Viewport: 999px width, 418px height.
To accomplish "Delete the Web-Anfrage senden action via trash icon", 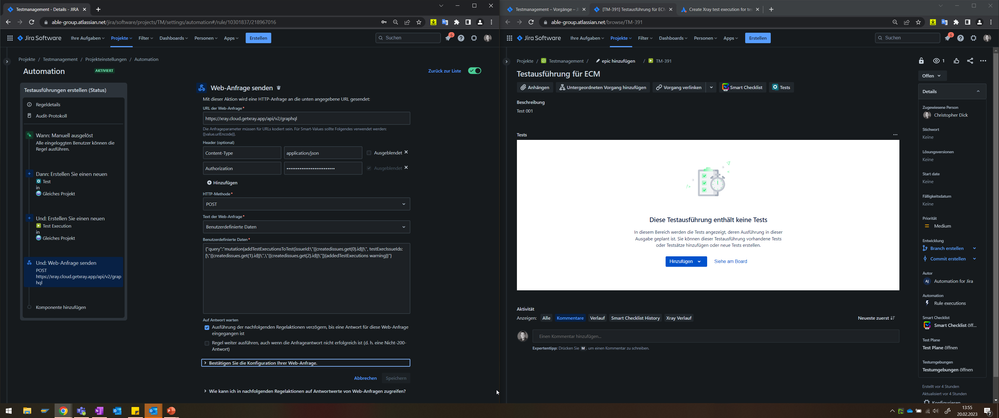I will click(x=278, y=88).
